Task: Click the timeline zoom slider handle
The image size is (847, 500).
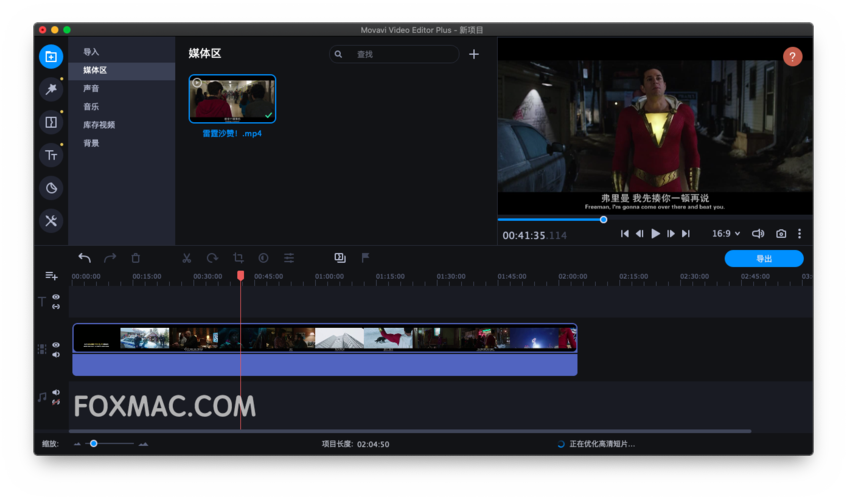Action: click(x=93, y=444)
